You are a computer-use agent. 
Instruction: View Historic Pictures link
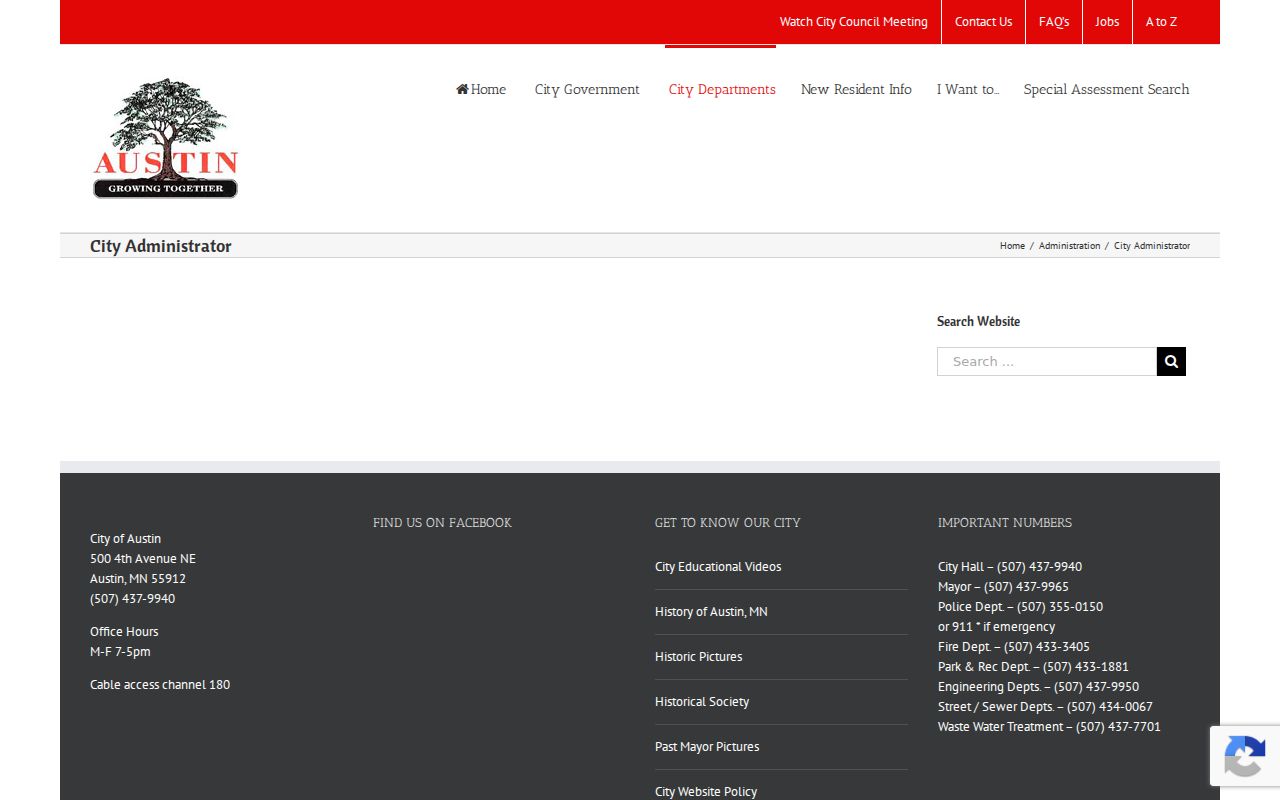[x=699, y=657]
